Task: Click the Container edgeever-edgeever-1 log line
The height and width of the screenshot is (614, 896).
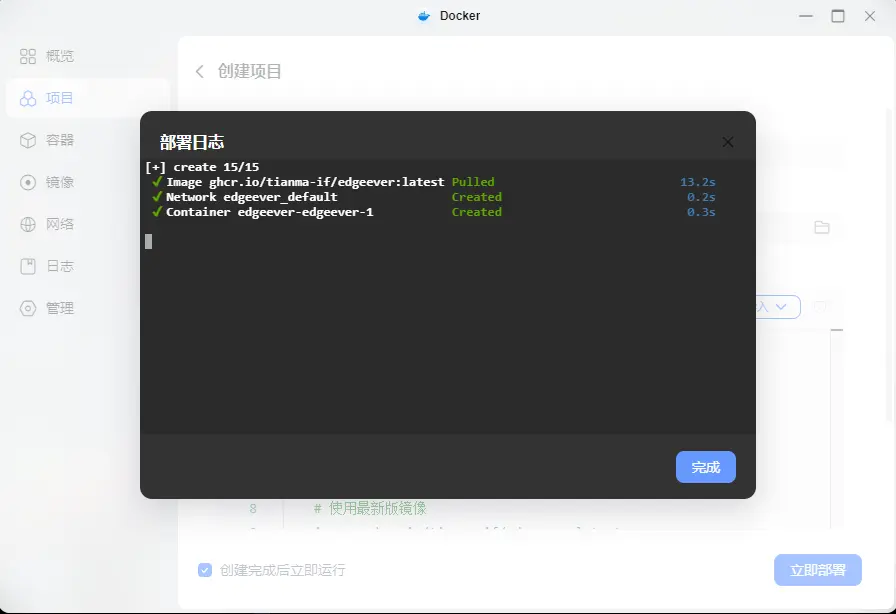Action: [269, 212]
